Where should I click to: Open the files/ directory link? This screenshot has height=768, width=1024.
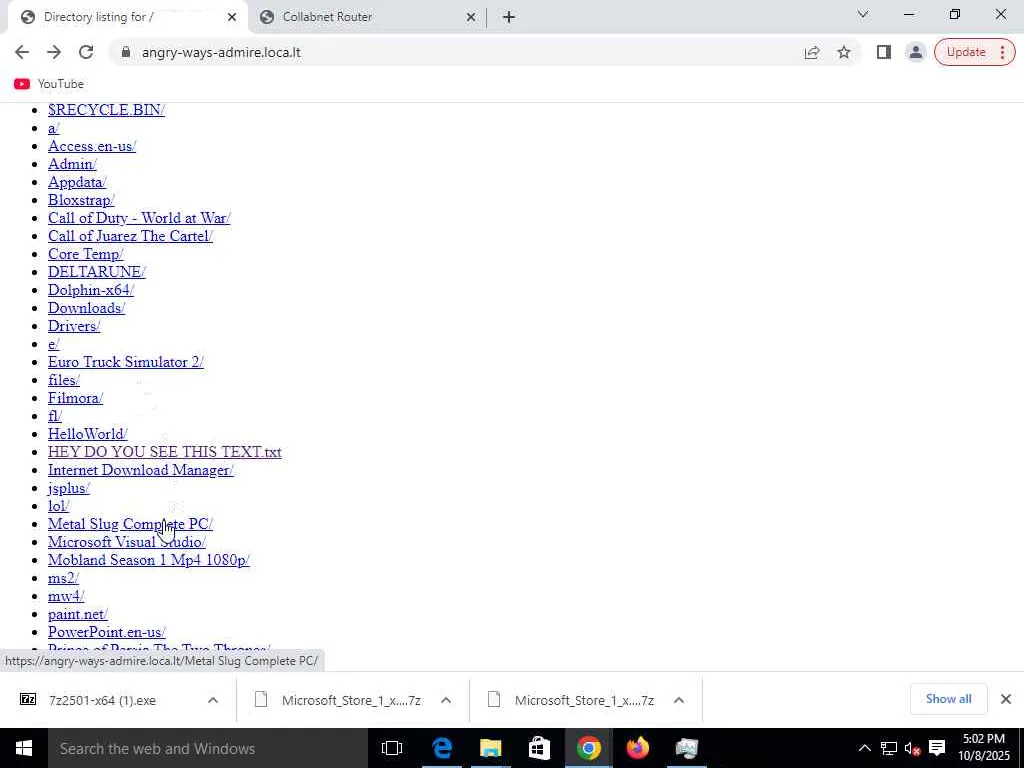[63, 379]
